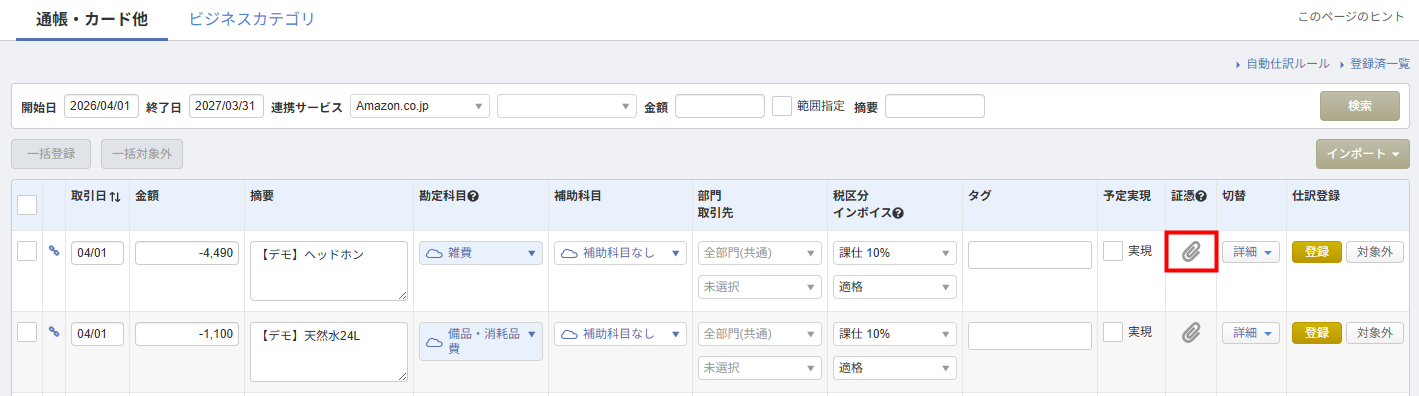Screen dimensions: 1419x396
Task: Open the help icon next to インボイス
Action: pyautogui.click(x=898, y=213)
